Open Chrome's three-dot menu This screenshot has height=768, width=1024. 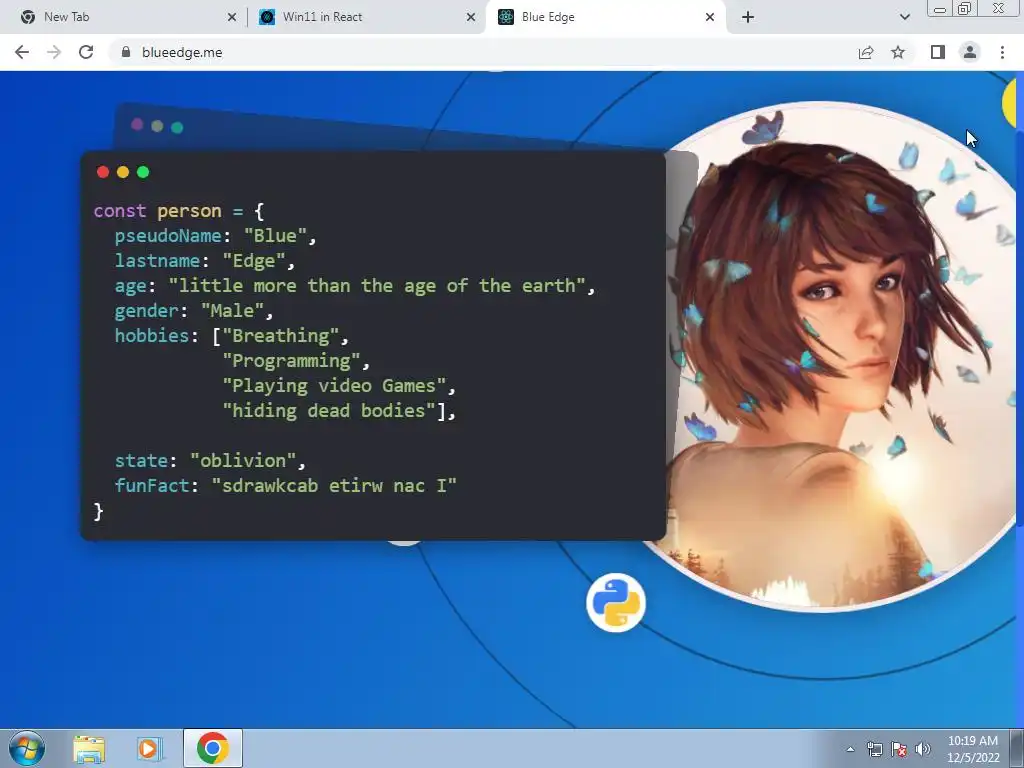[x=1002, y=52]
